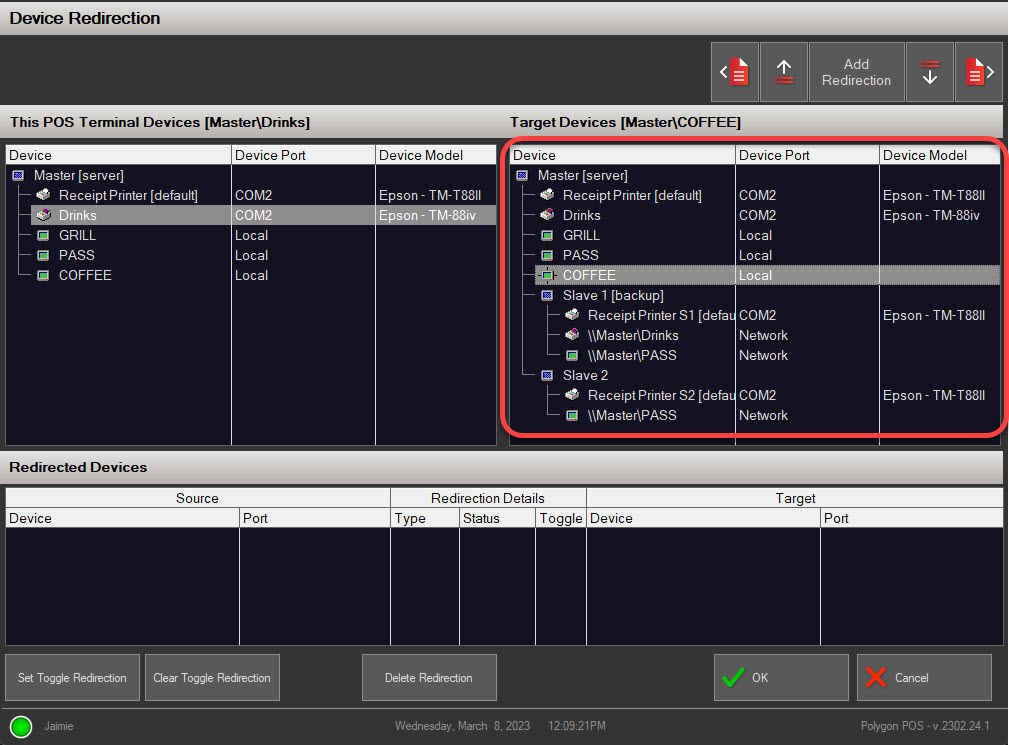Viewport: 1009px width, 745px height.
Task: Click the right-pointing red document transfer icon
Action: (x=978, y=71)
